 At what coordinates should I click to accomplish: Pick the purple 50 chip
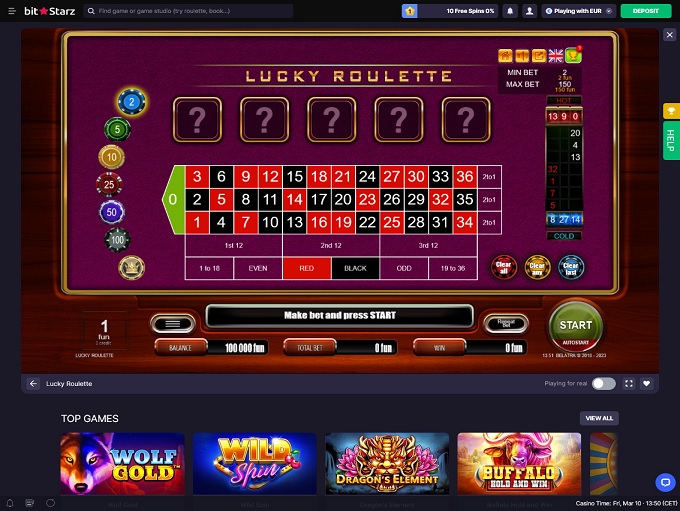coord(111,212)
